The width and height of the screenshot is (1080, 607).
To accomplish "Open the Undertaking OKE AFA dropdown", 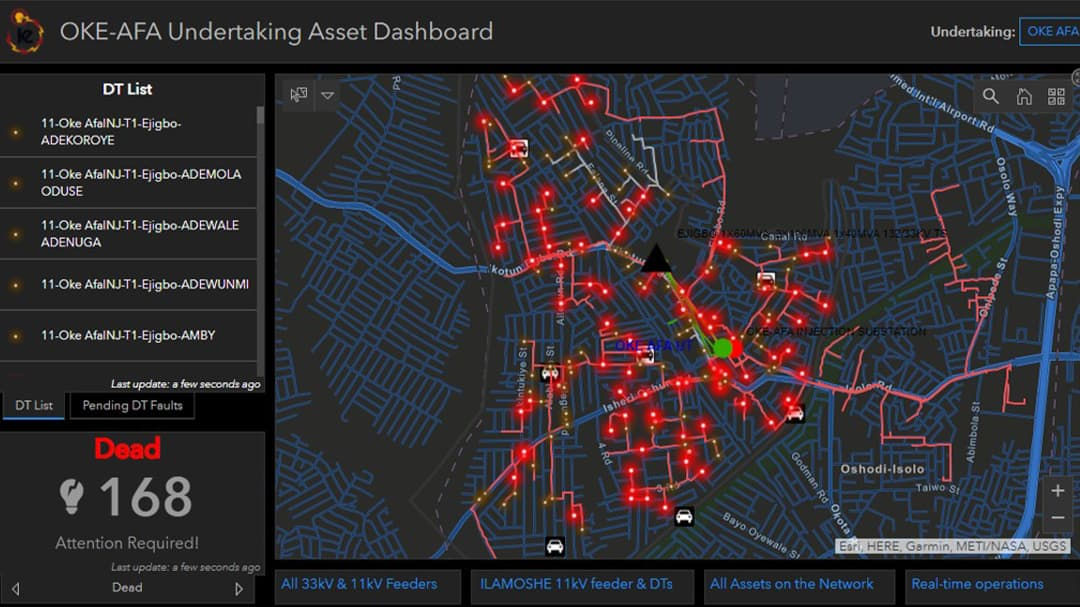I will (1052, 31).
